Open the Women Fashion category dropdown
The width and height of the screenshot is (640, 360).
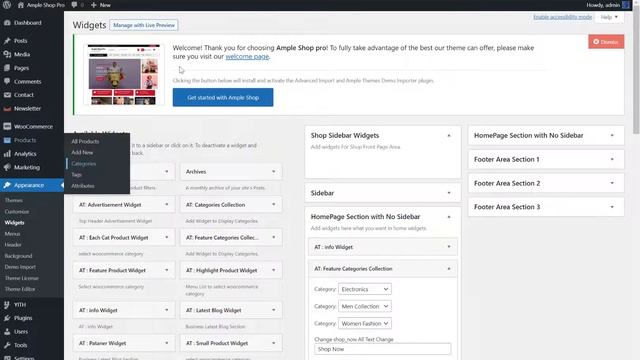point(365,323)
